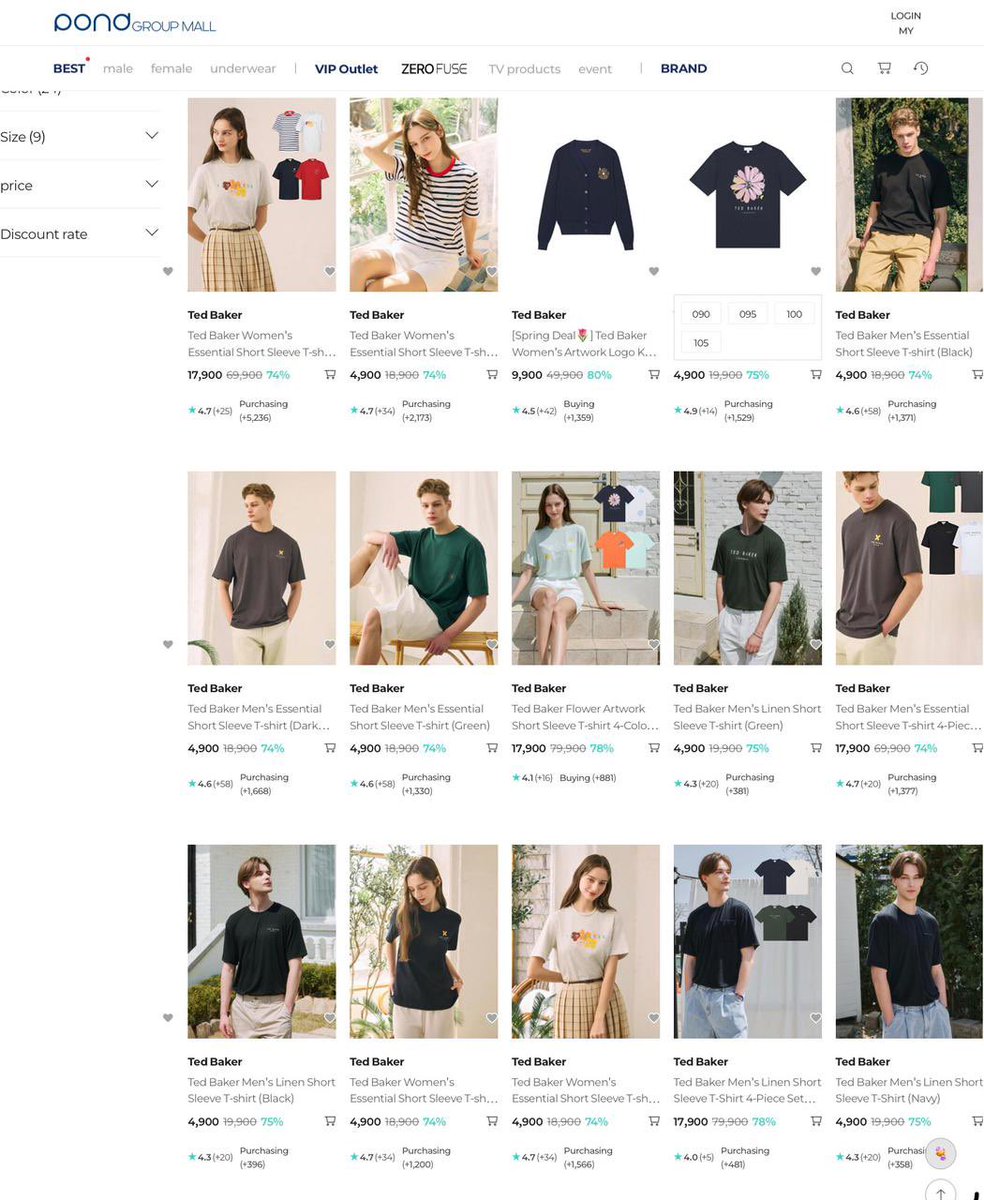Viewport: 984px width, 1200px height.
Task: Expand the price filter
Action: click(x=80, y=185)
